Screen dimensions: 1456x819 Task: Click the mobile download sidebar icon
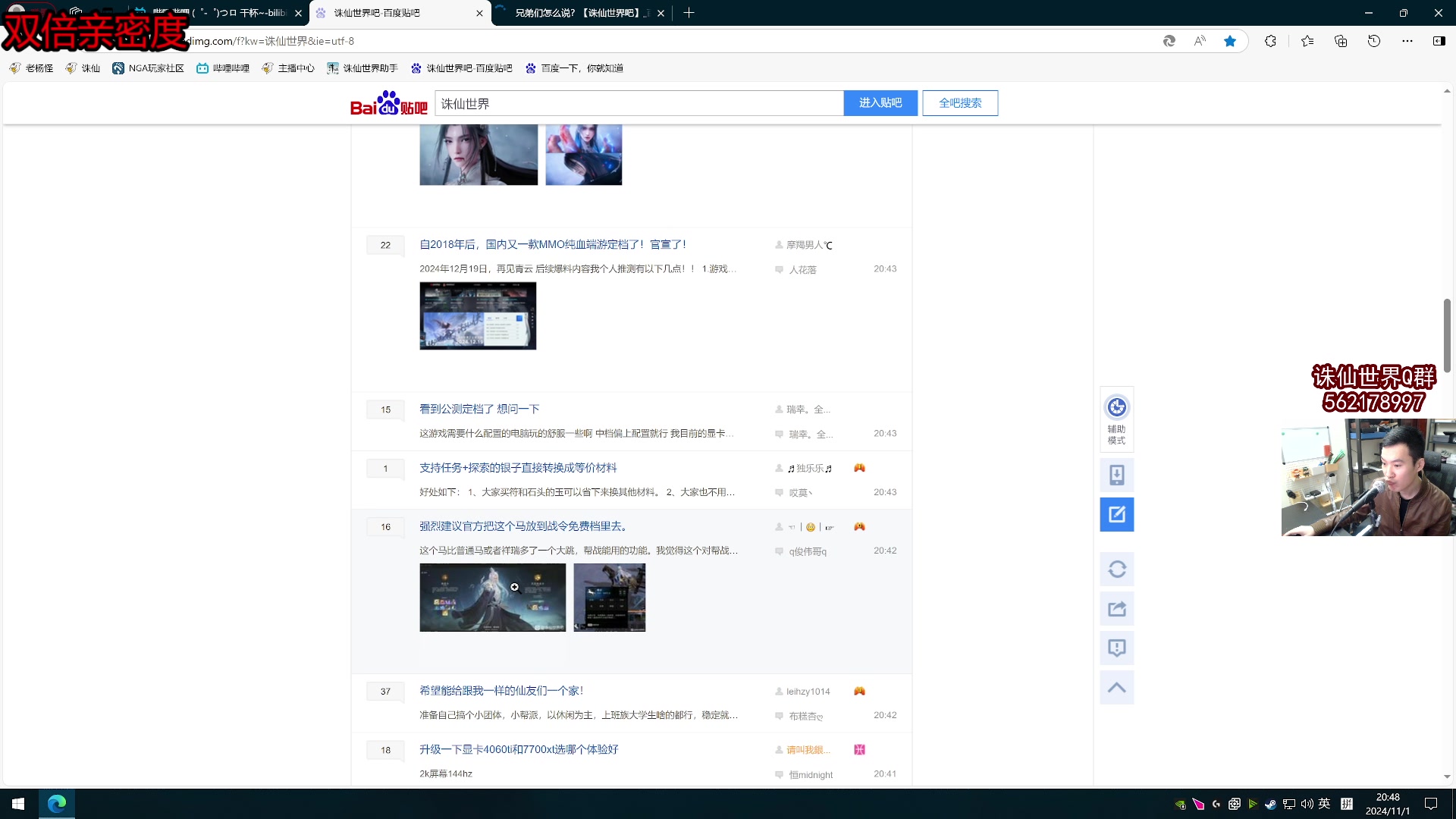(x=1116, y=475)
